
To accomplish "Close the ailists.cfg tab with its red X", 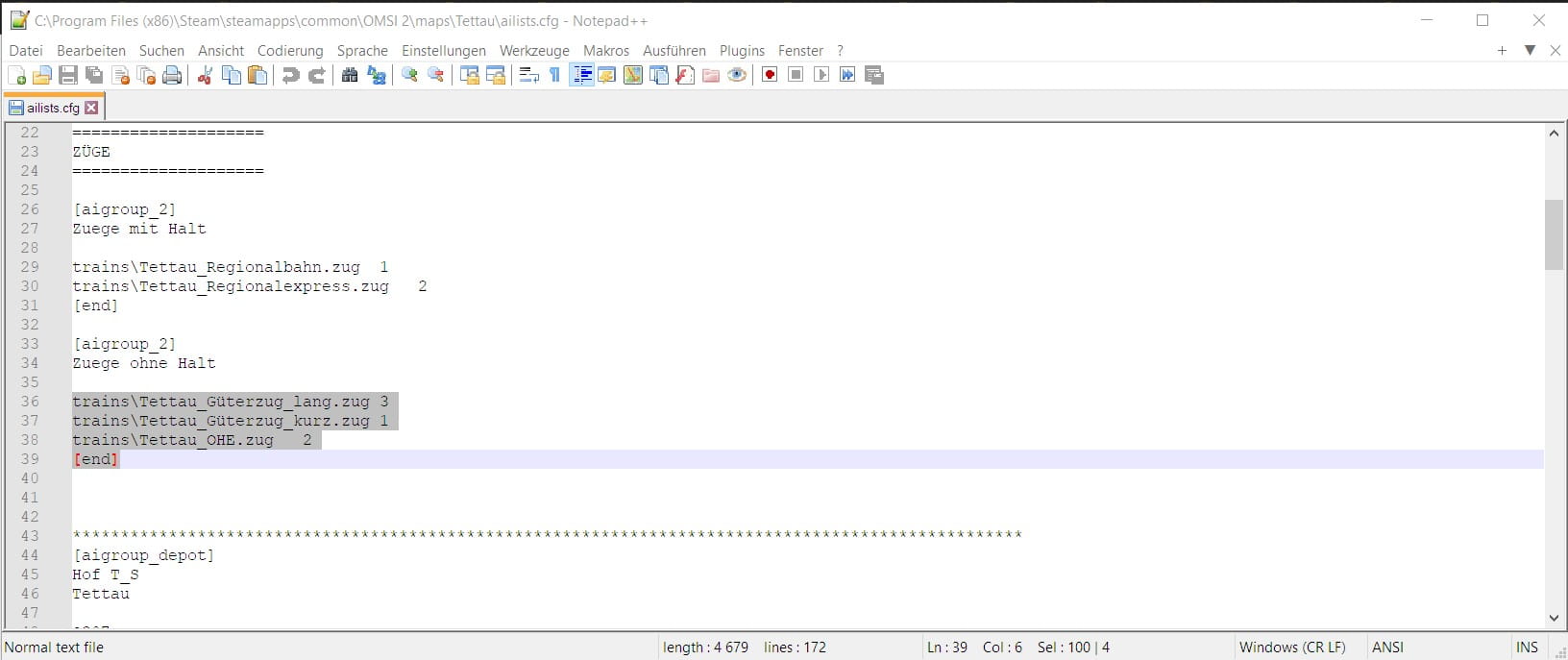I will (91, 108).
